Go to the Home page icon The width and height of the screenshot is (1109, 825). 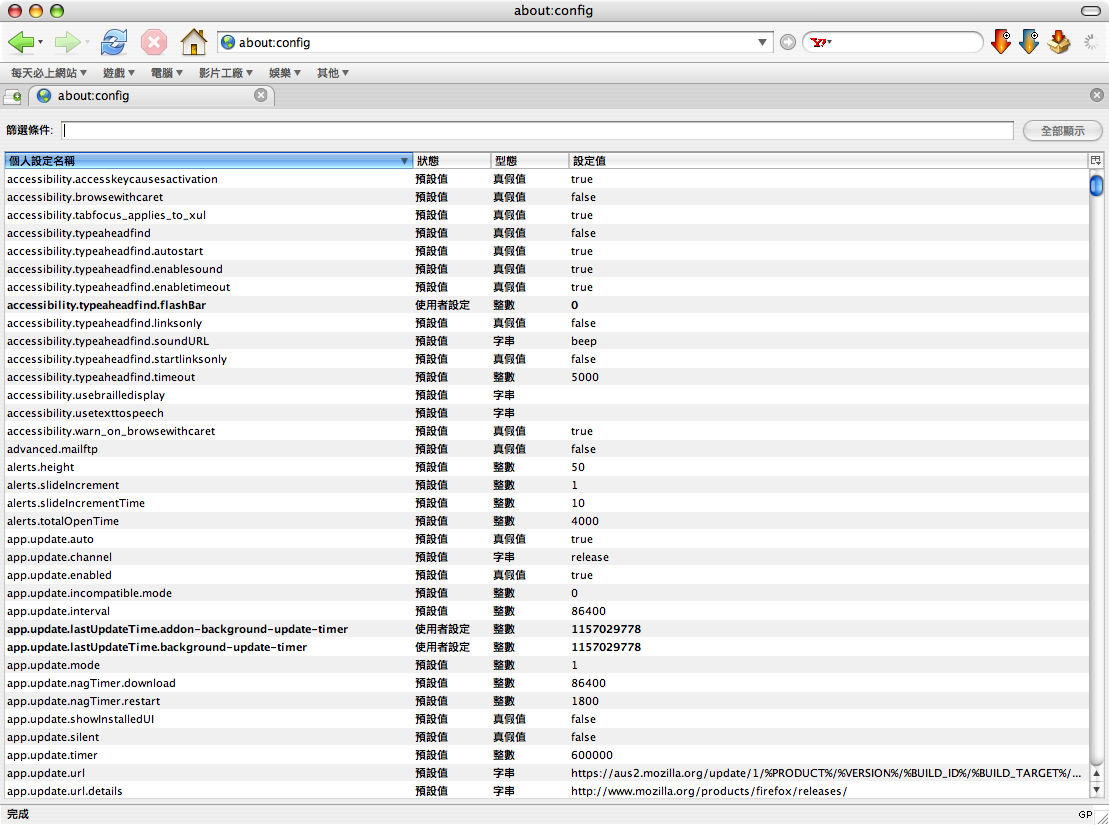[193, 42]
